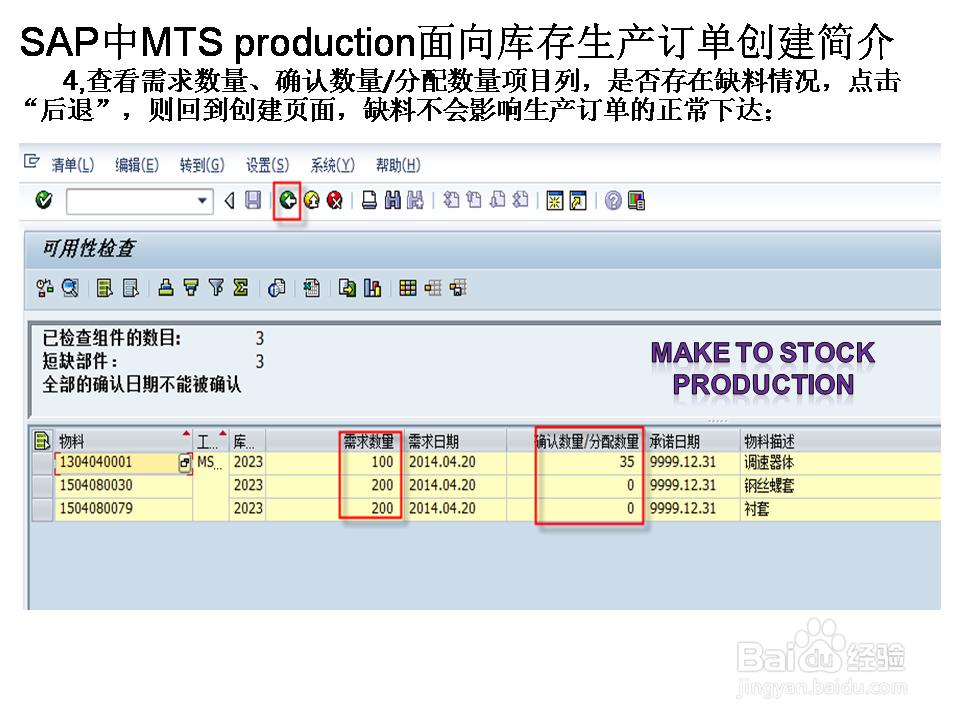The image size is (960, 720).
Task: Go to Previous Page icon
Action: [474, 200]
